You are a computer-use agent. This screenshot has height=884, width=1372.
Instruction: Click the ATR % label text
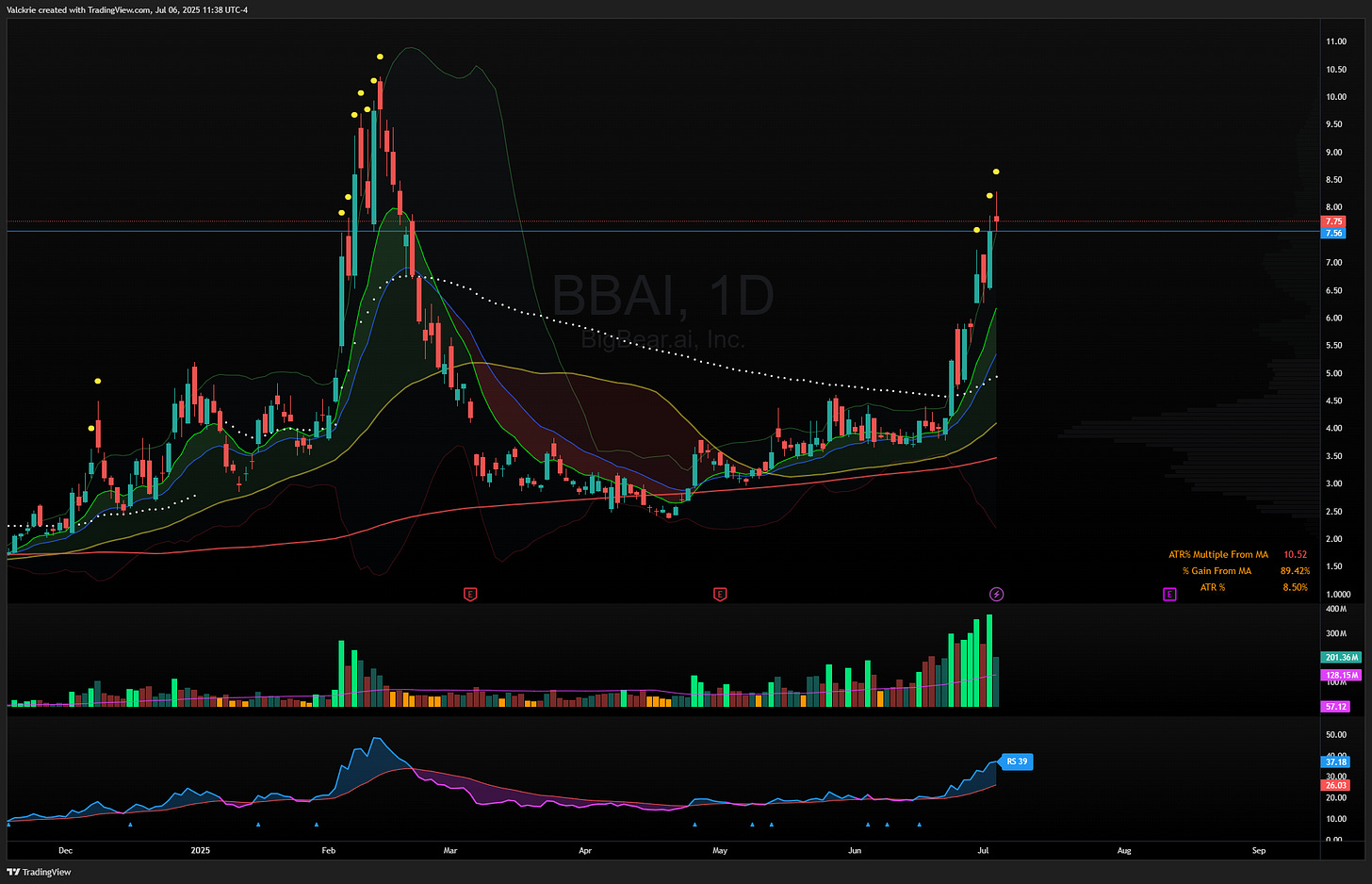pyautogui.click(x=1213, y=587)
